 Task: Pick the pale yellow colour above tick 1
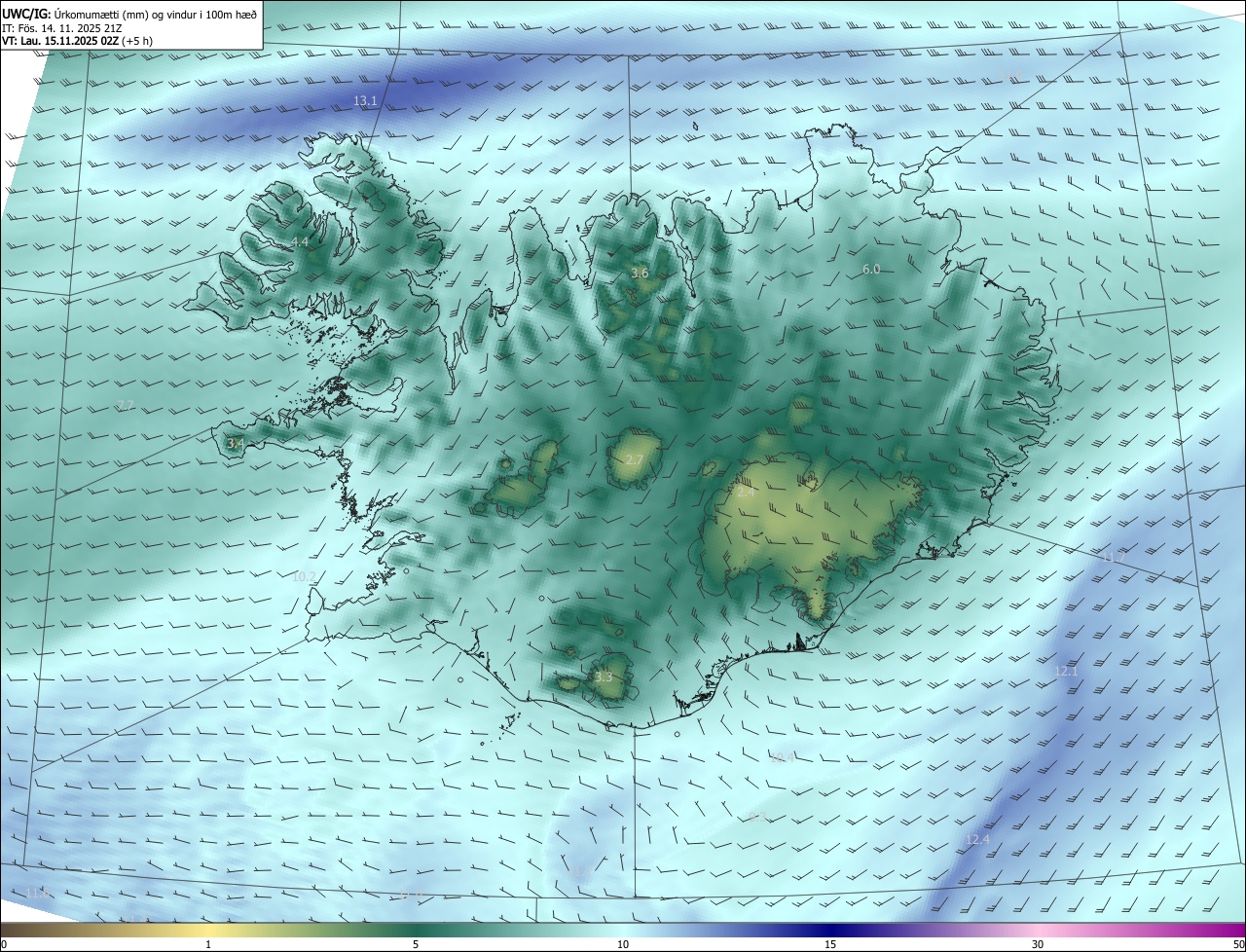[208, 929]
